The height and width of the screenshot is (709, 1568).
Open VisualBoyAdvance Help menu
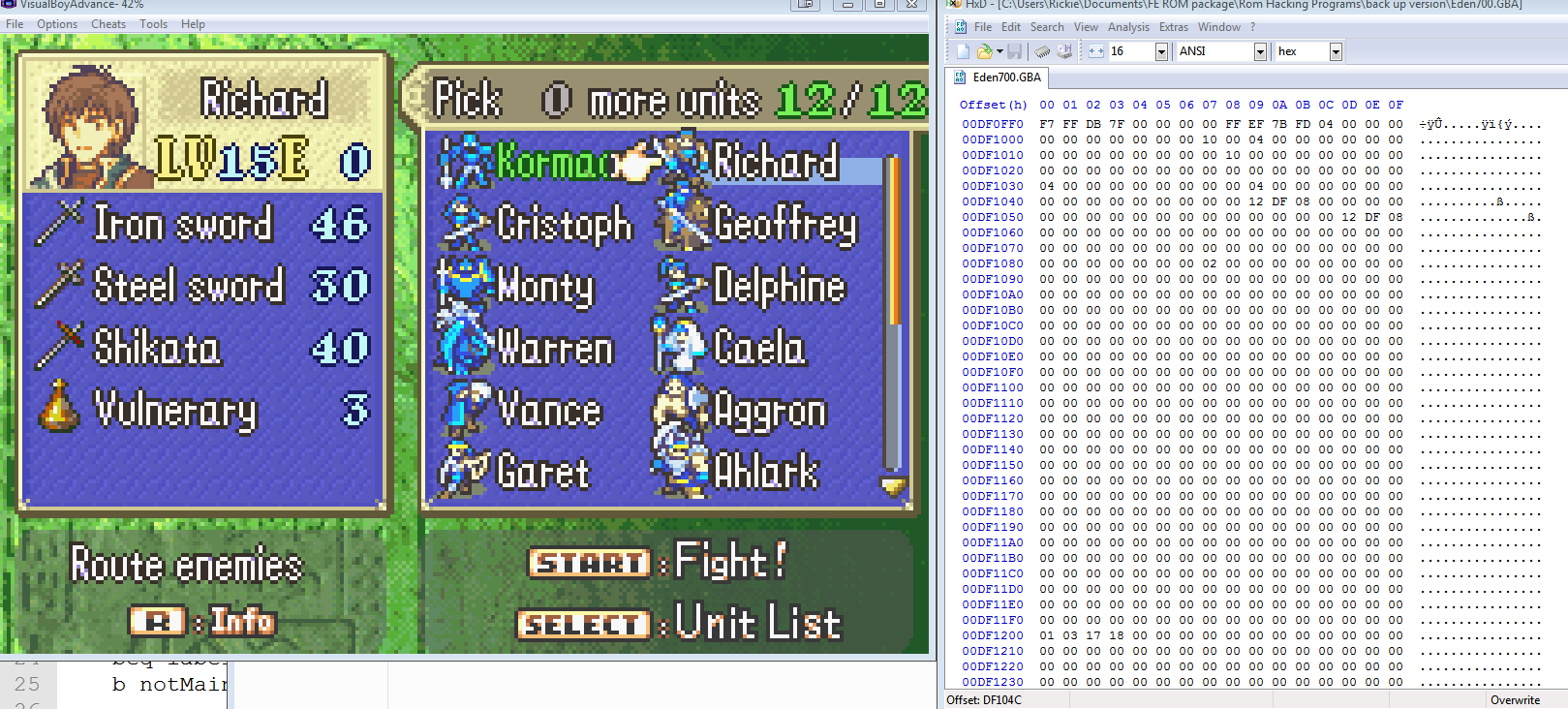pos(193,24)
